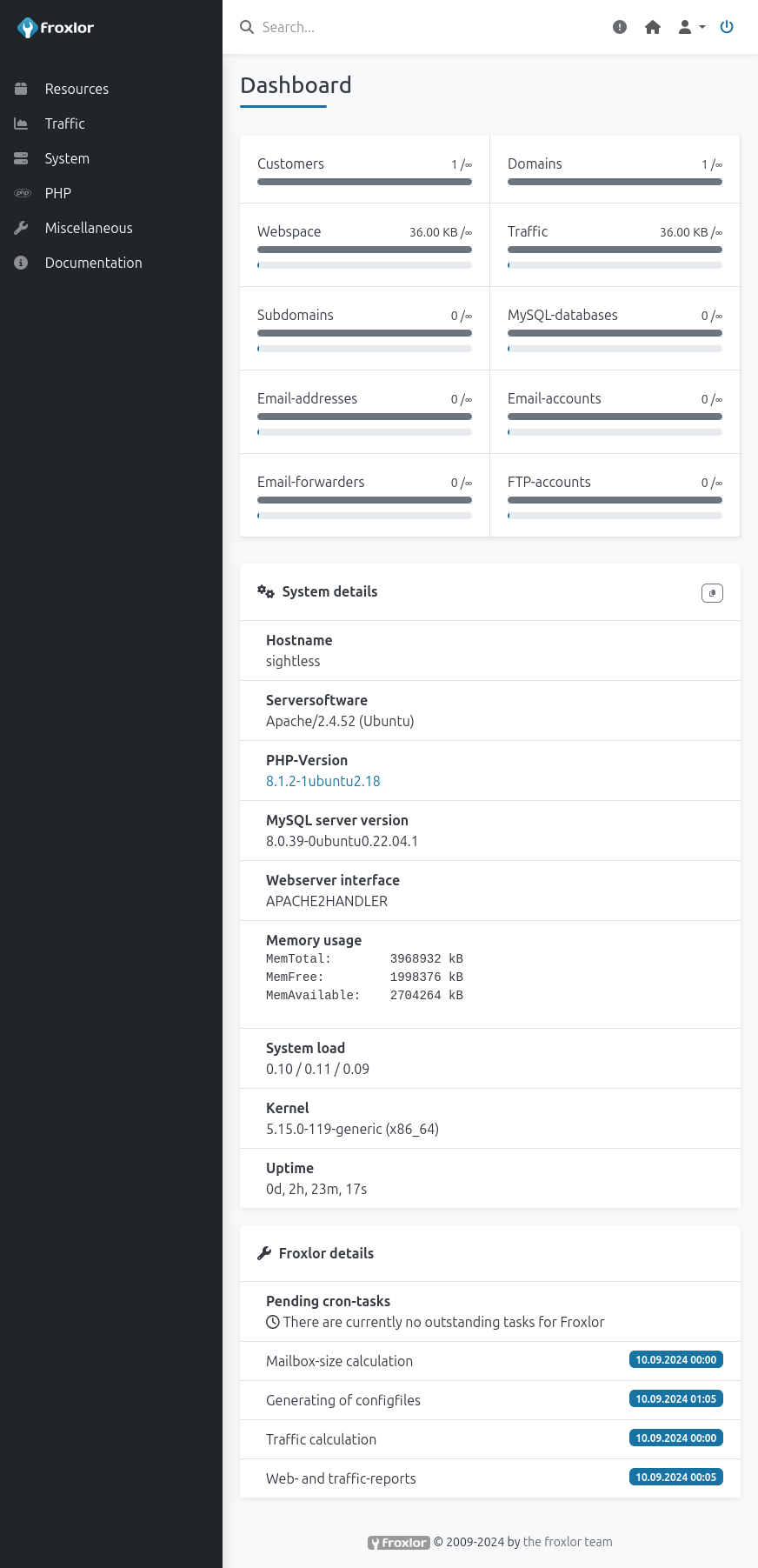Click the Documentation info icon
Viewport: 758px width, 1568px height.
(x=21, y=263)
